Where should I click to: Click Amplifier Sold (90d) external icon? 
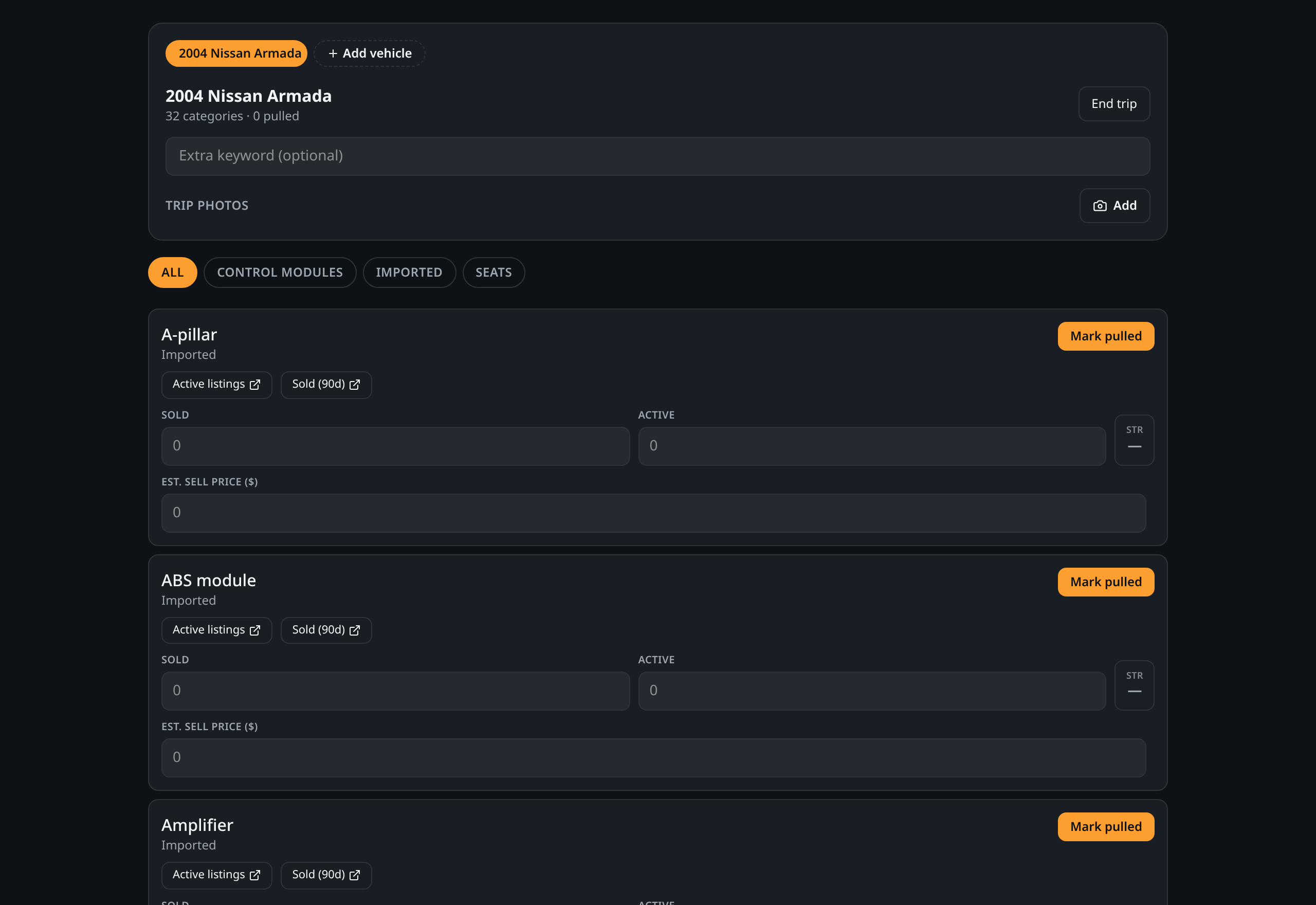pos(355,875)
